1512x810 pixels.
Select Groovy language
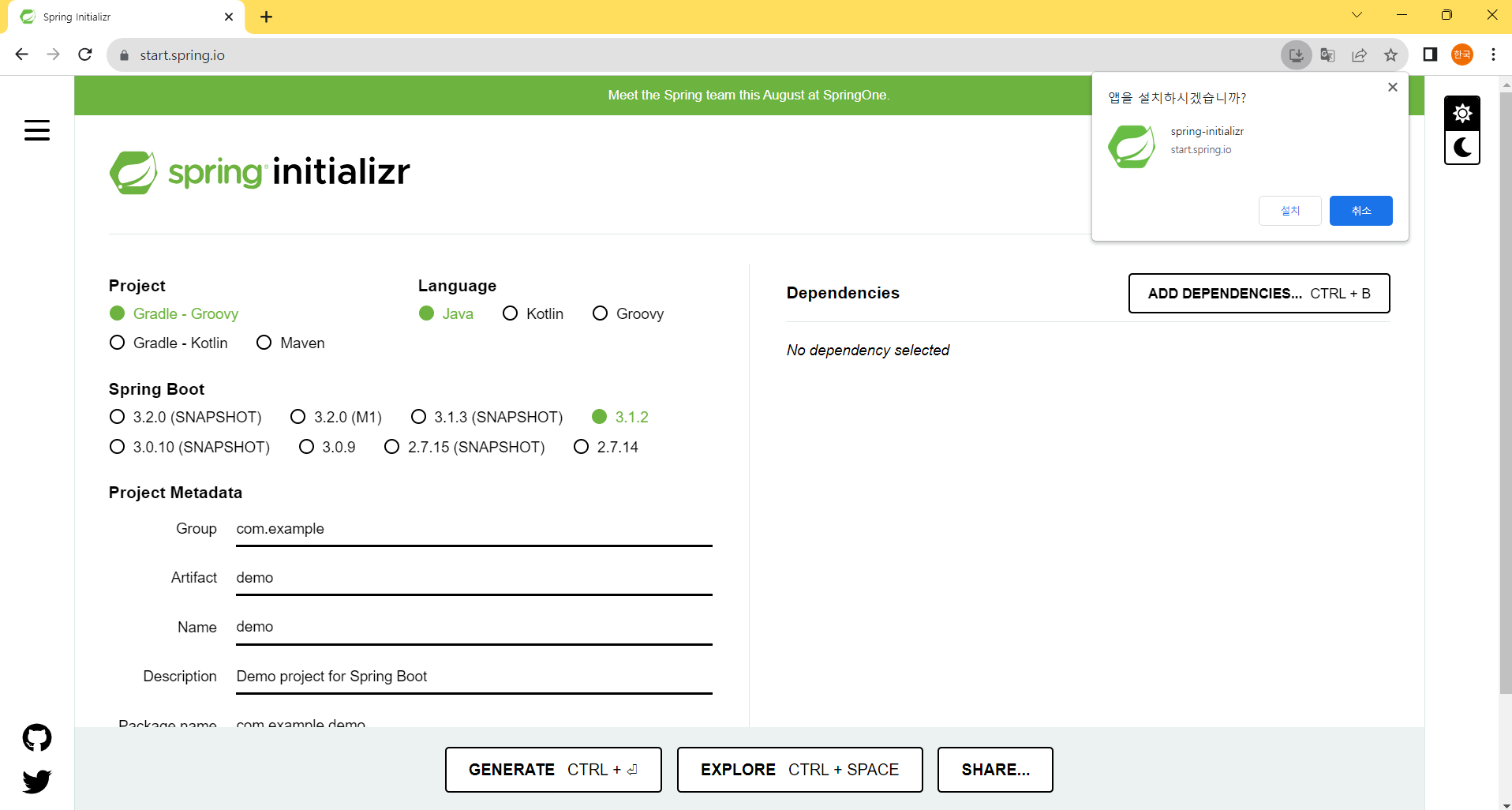tap(628, 313)
